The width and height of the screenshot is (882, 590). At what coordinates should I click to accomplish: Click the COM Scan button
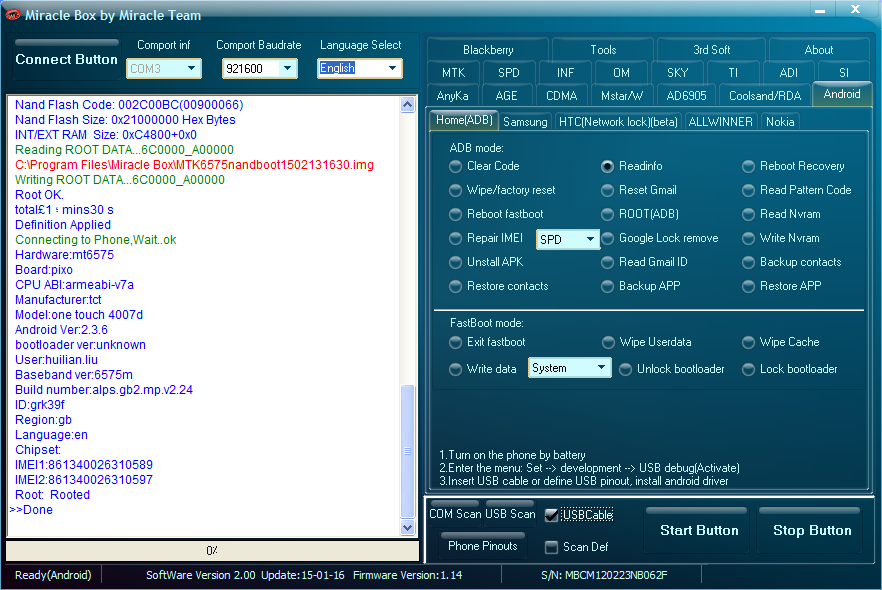pyautogui.click(x=455, y=514)
